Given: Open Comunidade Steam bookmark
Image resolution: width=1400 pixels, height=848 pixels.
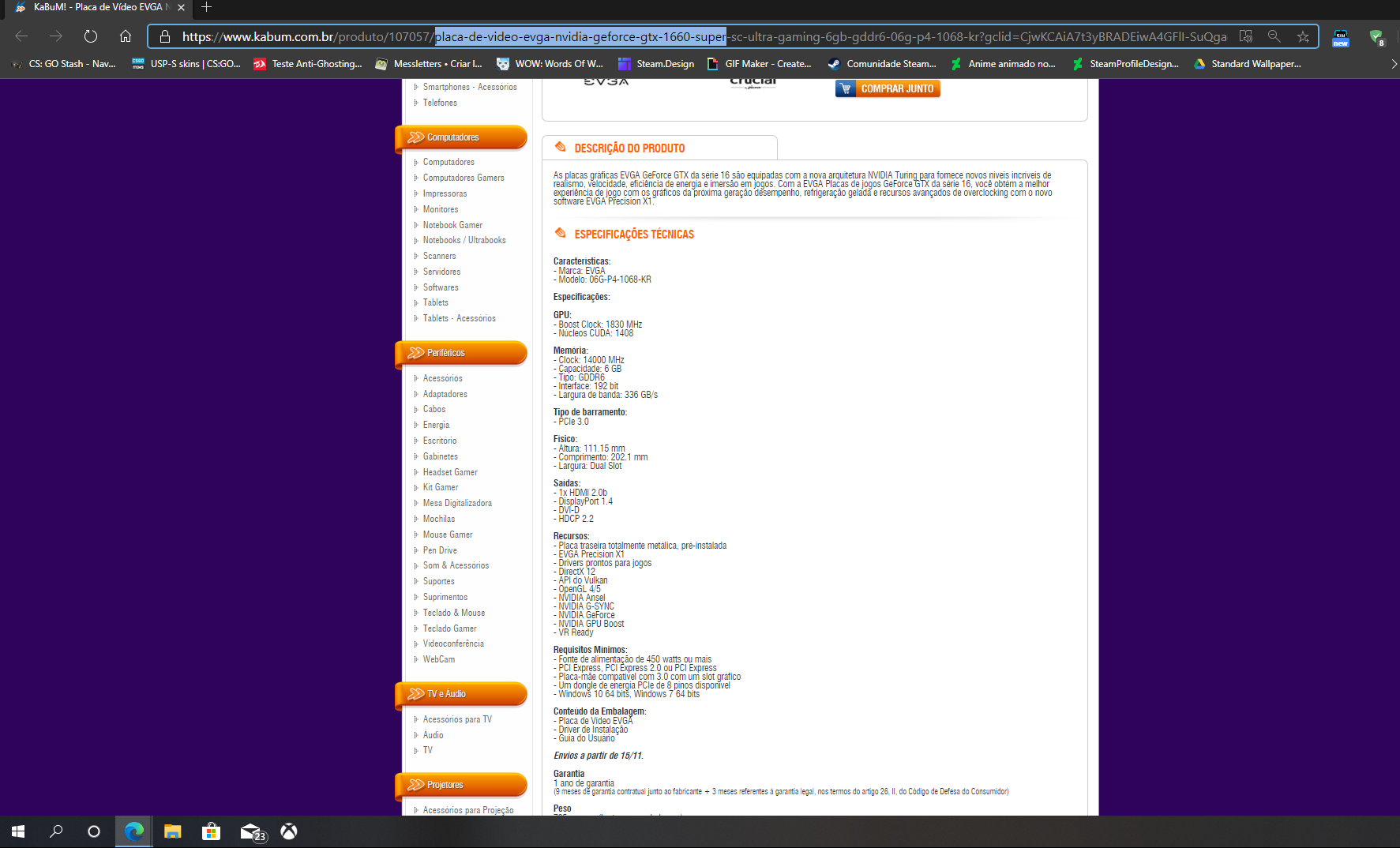Looking at the screenshot, I should click(882, 64).
